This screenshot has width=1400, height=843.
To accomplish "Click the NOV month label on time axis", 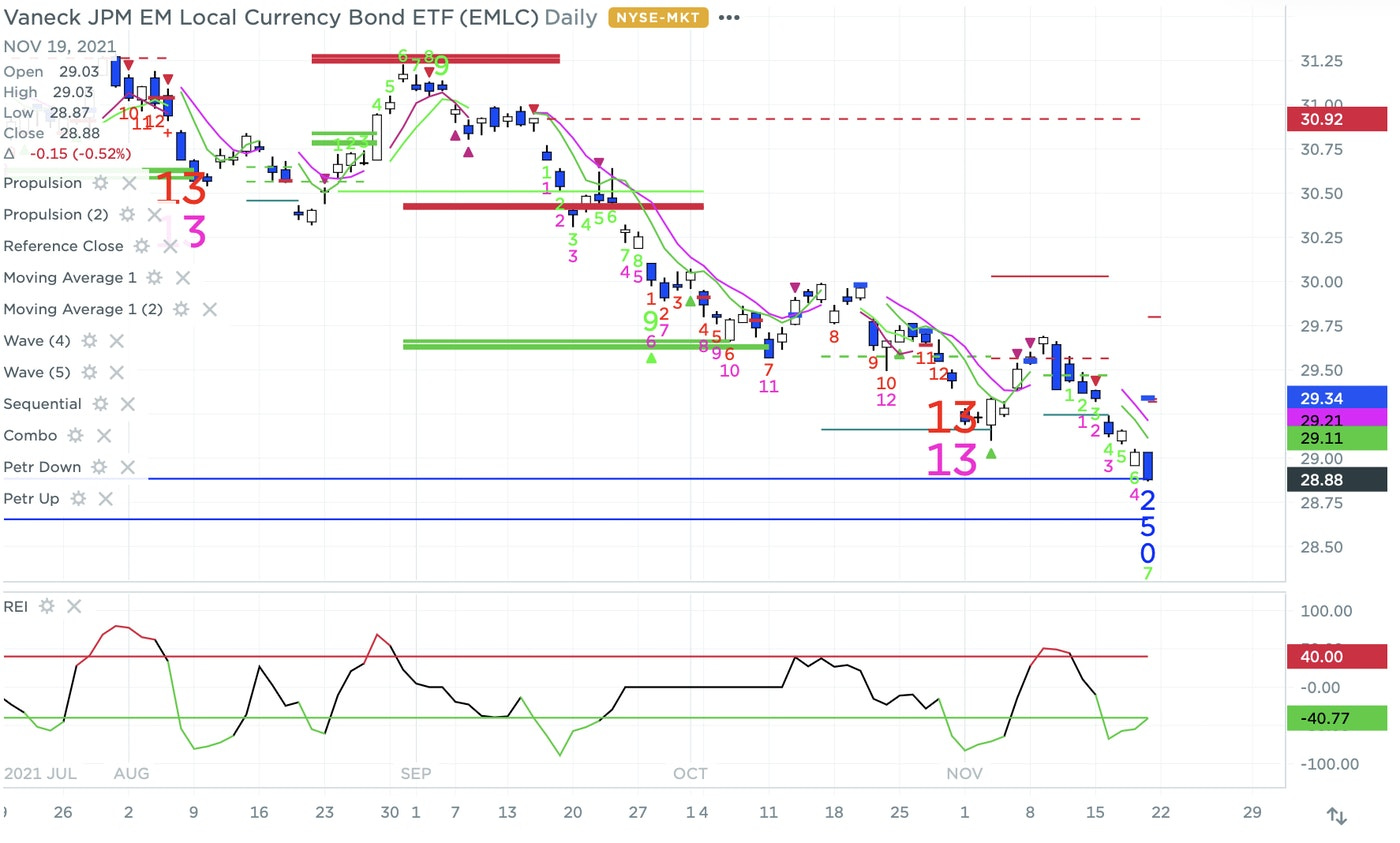I will [965, 773].
